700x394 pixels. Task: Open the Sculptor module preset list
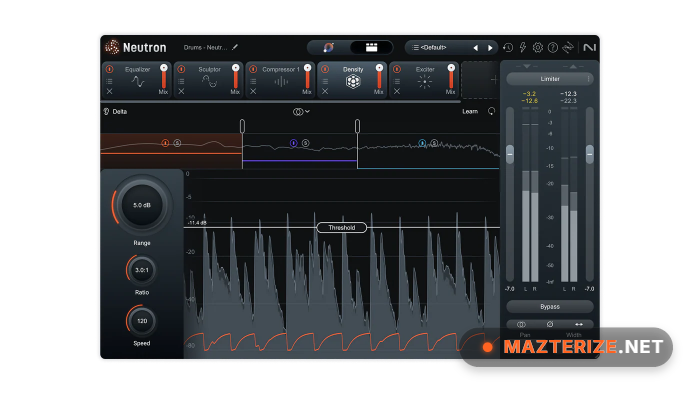[181, 81]
